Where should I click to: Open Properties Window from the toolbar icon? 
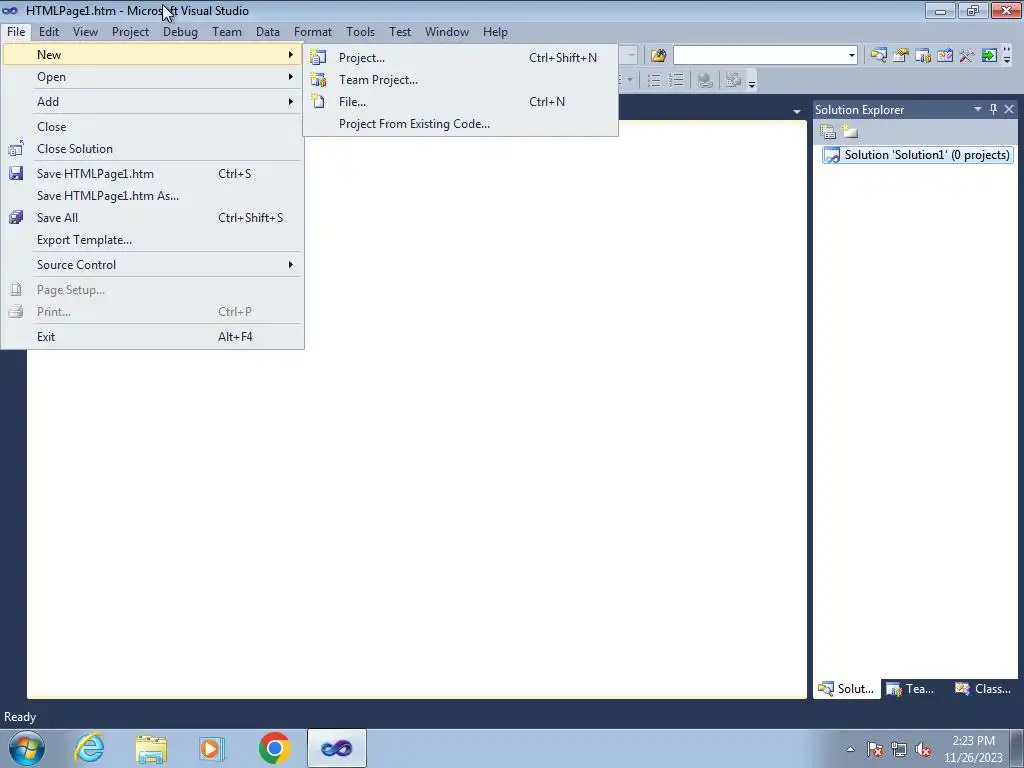tap(901, 56)
